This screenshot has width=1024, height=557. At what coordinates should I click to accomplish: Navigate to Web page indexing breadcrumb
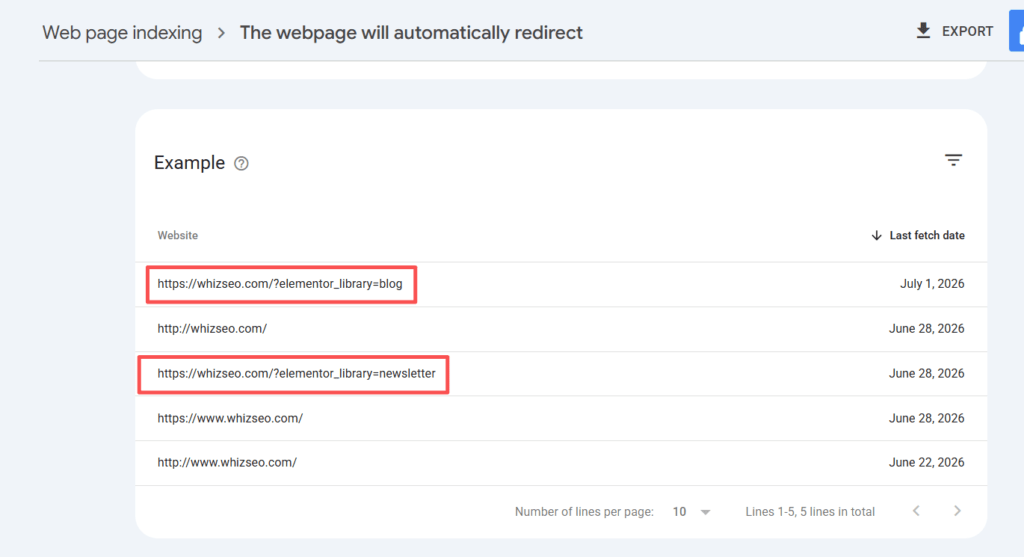pyautogui.click(x=122, y=33)
